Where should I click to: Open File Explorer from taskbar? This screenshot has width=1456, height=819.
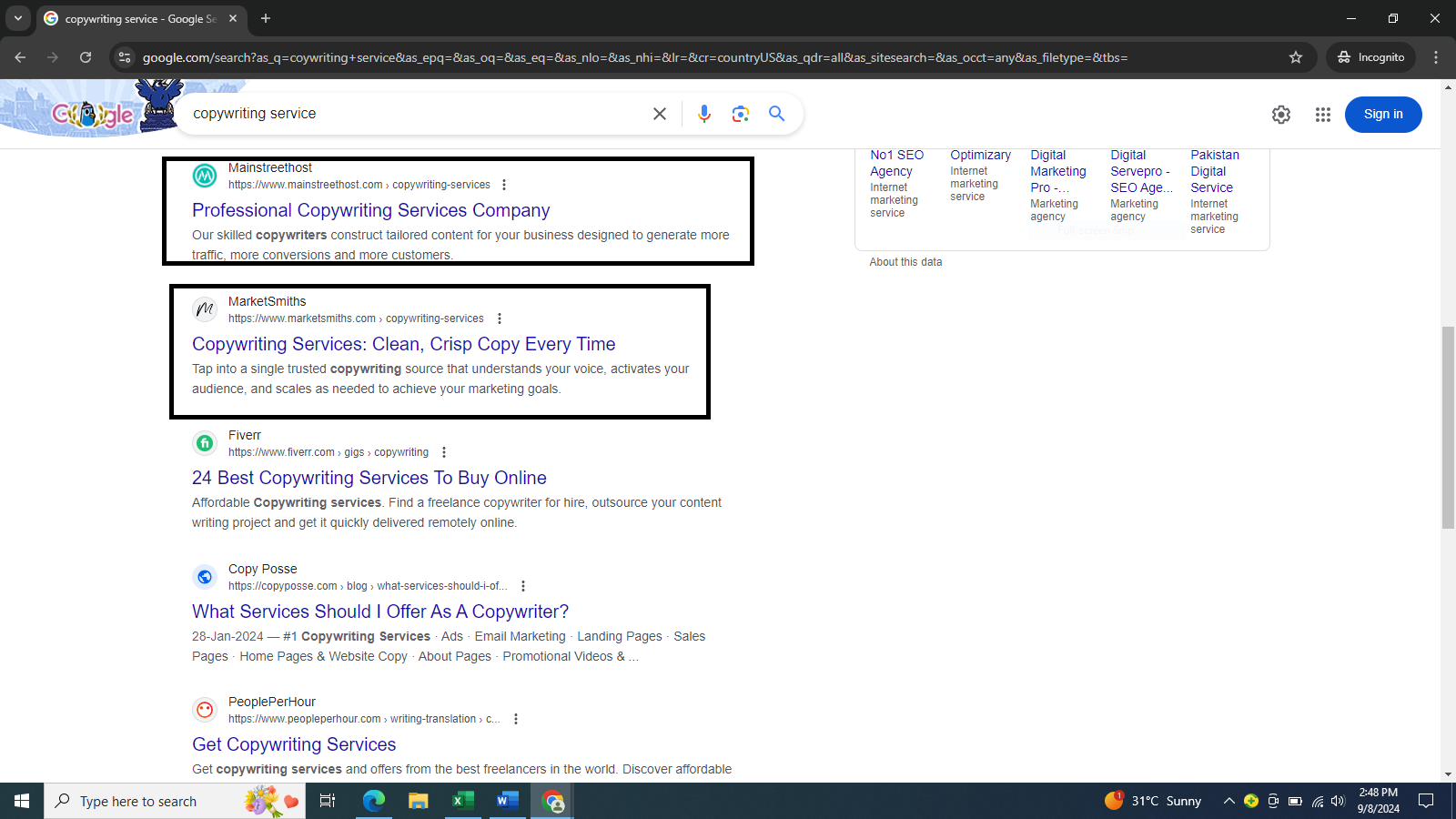(418, 801)
